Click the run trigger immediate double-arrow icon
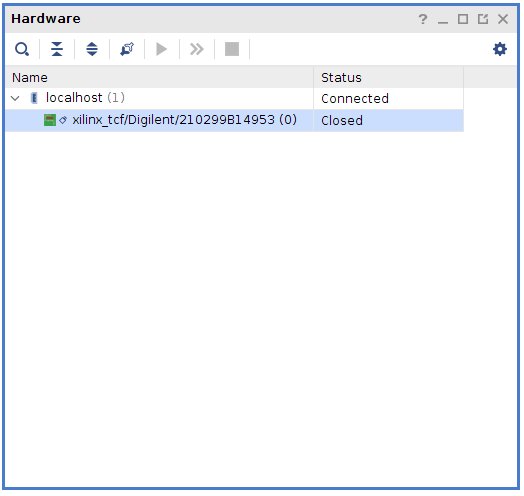Screen dimensions: 524x496 coord(197,49)
